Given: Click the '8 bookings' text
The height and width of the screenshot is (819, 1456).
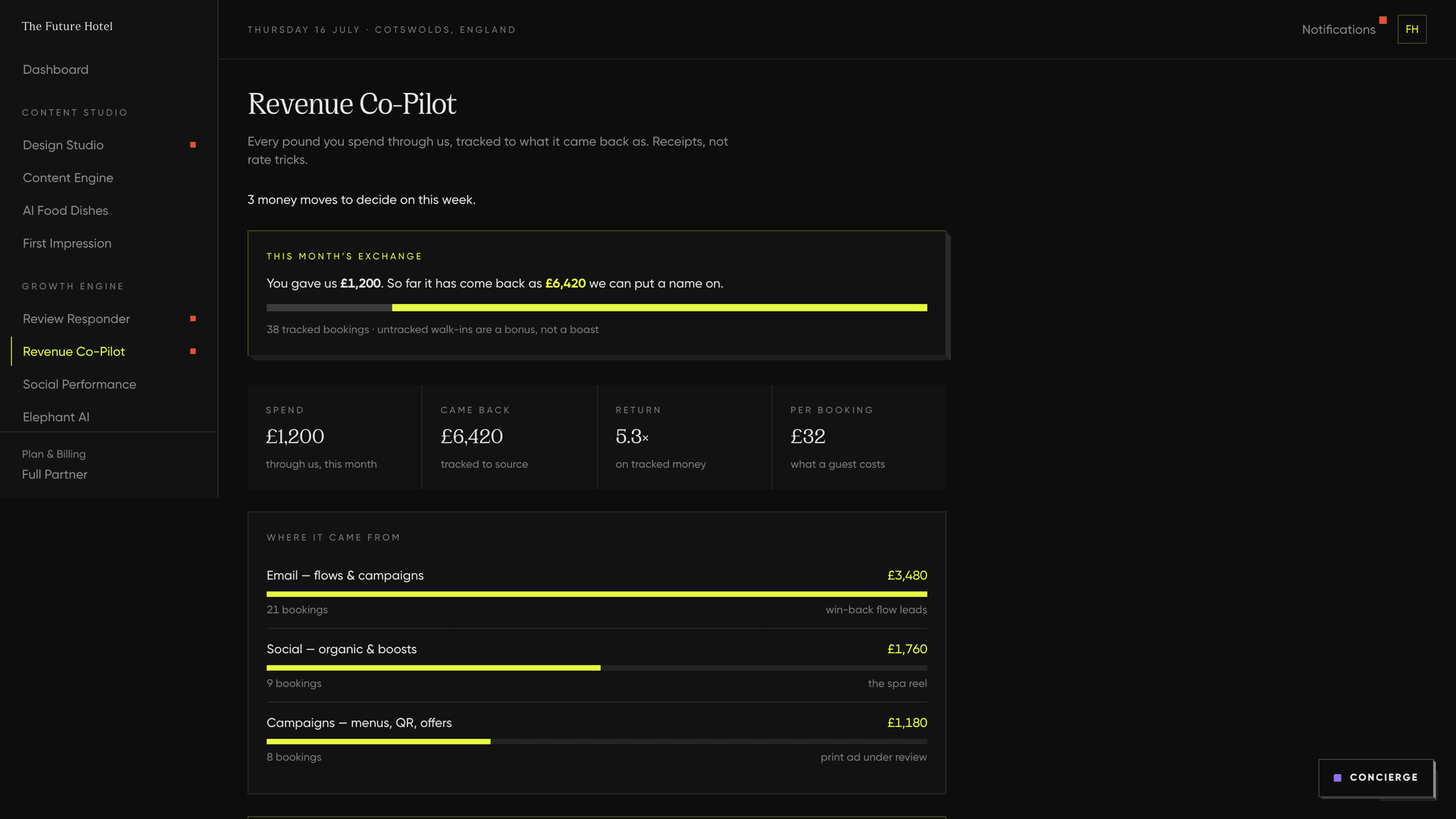Looking at the screenshot, I should click(294, 757).
